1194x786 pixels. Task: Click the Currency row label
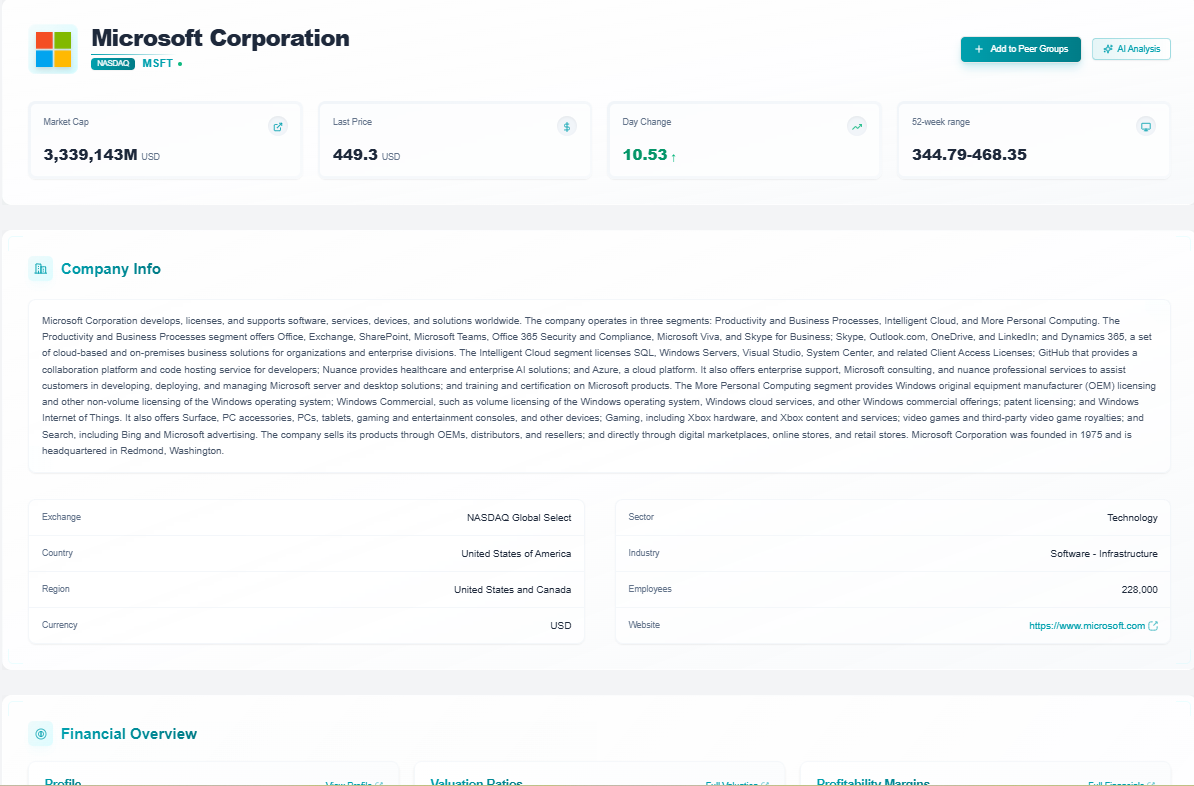pos(59,625)
